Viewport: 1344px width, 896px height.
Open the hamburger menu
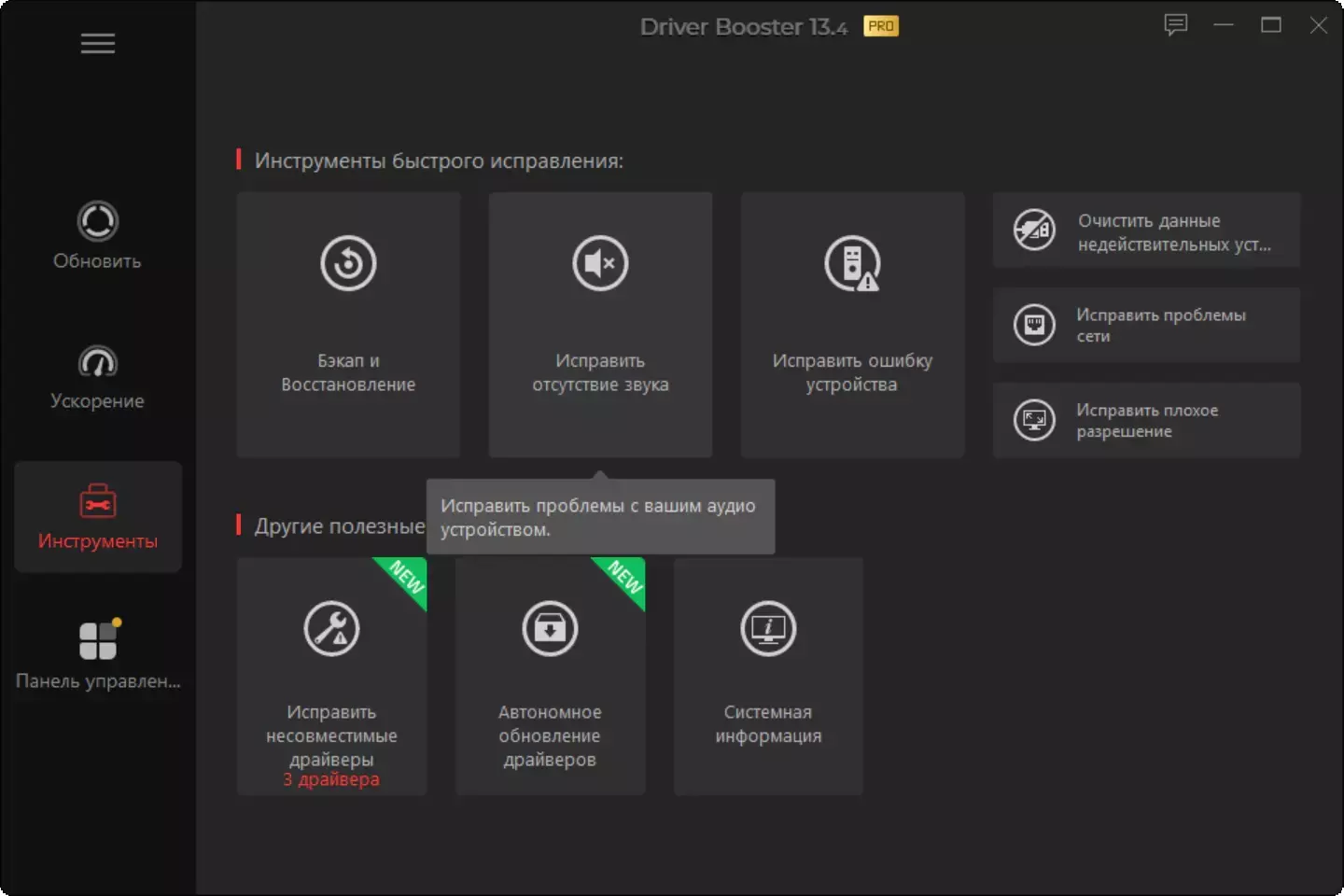(97, 44)
